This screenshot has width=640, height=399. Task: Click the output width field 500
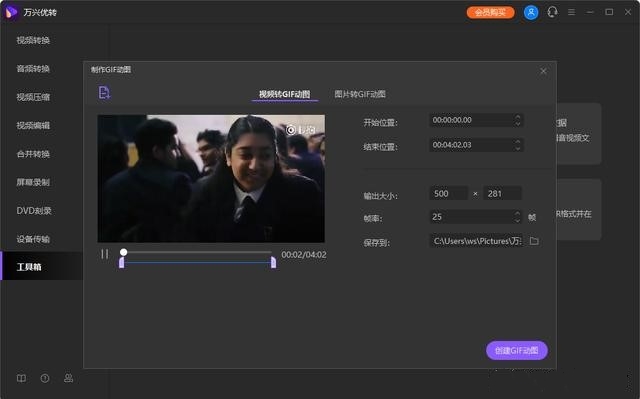449,193
